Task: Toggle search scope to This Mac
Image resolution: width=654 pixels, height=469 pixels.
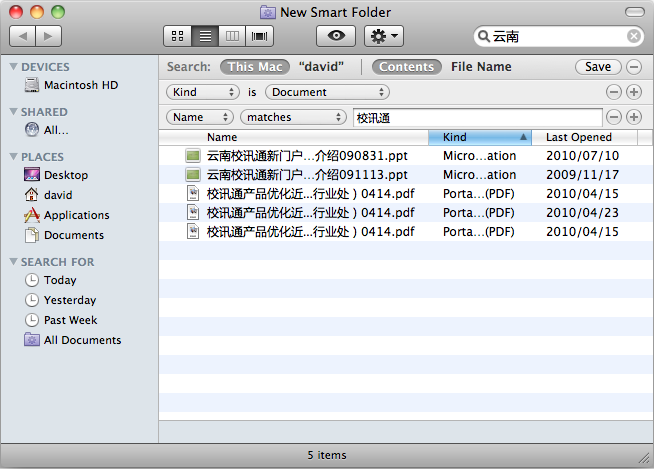Action: tap(254, 67)
